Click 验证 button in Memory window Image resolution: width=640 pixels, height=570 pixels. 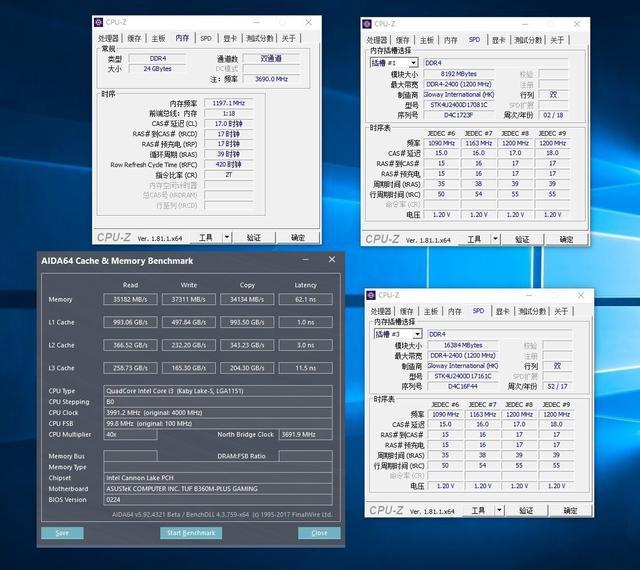click(x=254, y=237)
